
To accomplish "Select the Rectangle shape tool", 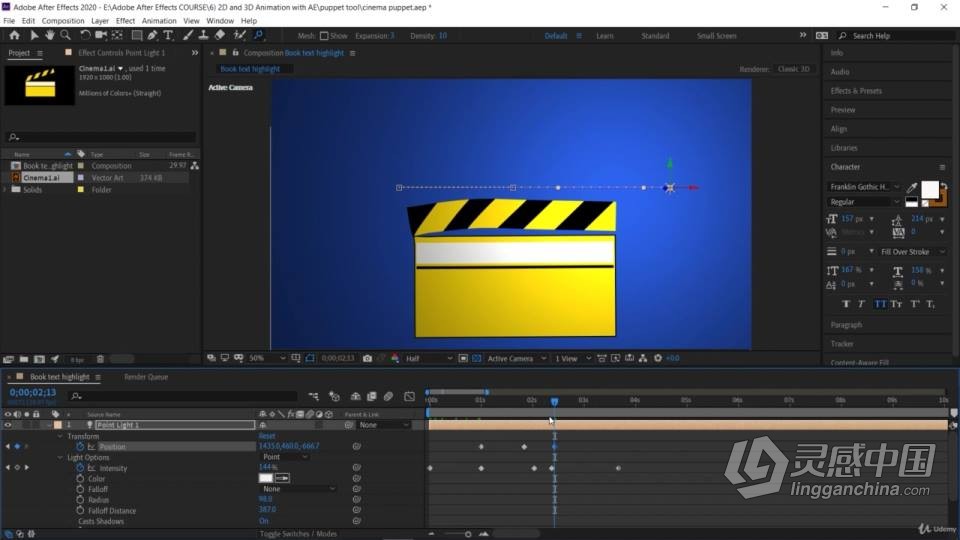I will pos(137,36).
